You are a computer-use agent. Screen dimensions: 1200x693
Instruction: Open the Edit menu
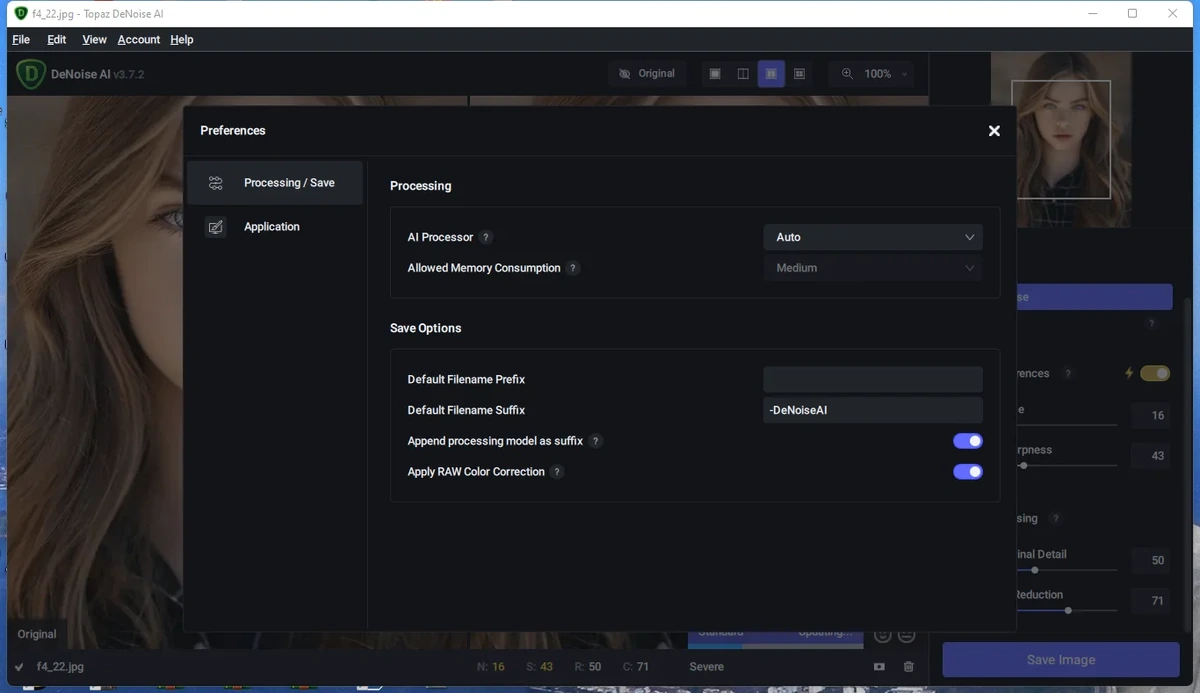[57, 40]
